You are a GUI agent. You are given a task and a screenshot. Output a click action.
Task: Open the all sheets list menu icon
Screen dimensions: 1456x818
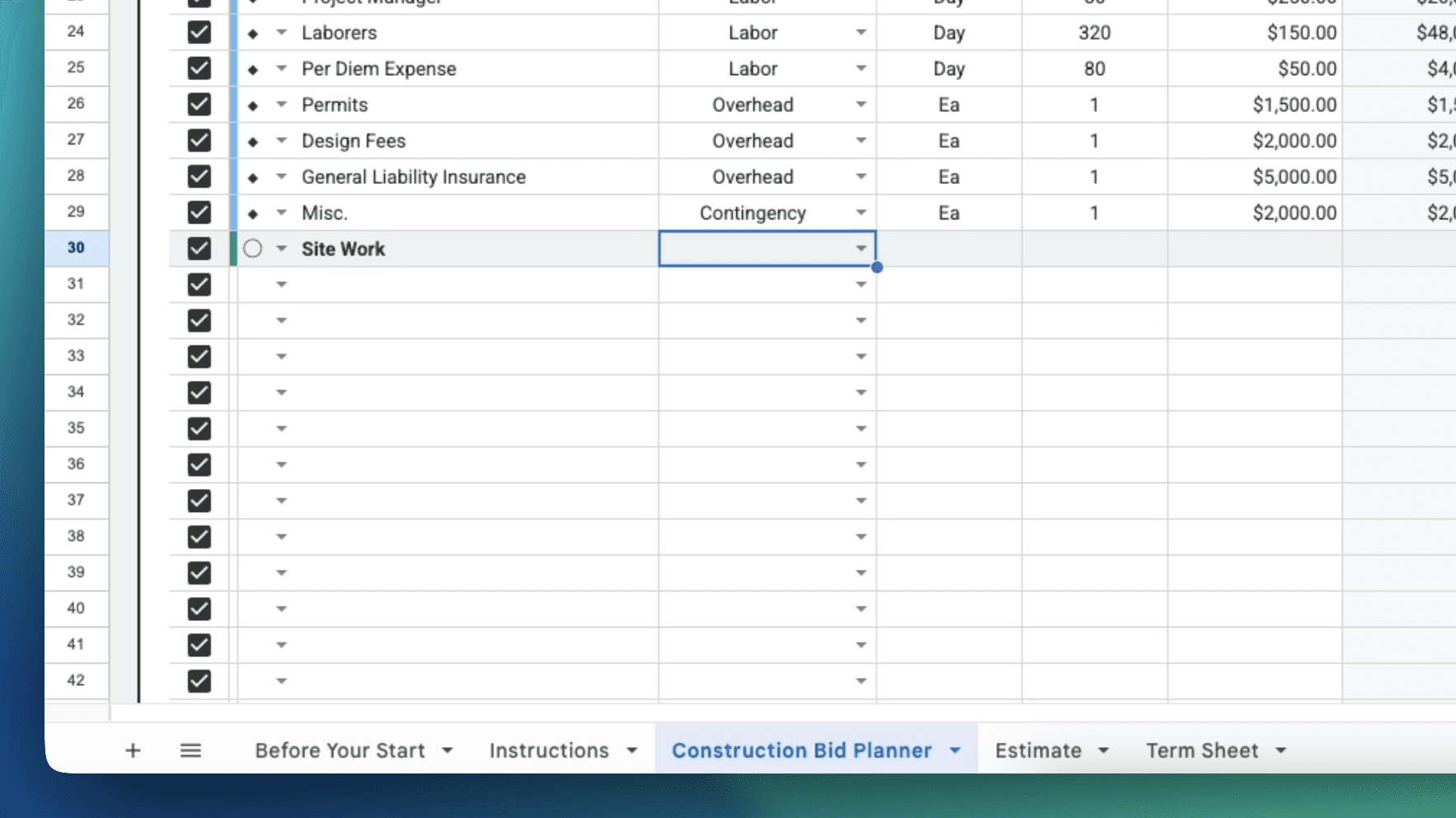pos(190,750)
